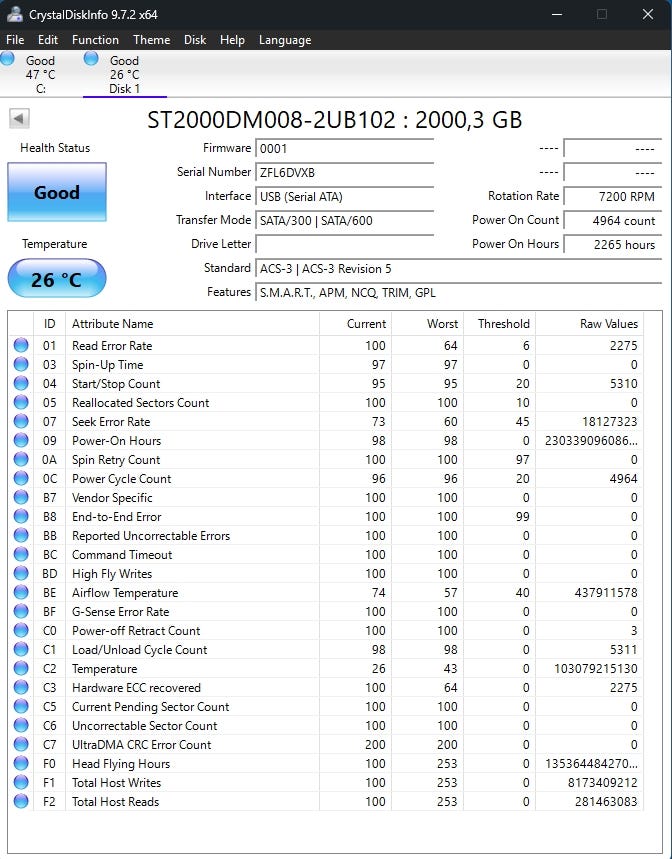The image size is (672, 859).
Task: Open the Disk menu
Action: 195,39
